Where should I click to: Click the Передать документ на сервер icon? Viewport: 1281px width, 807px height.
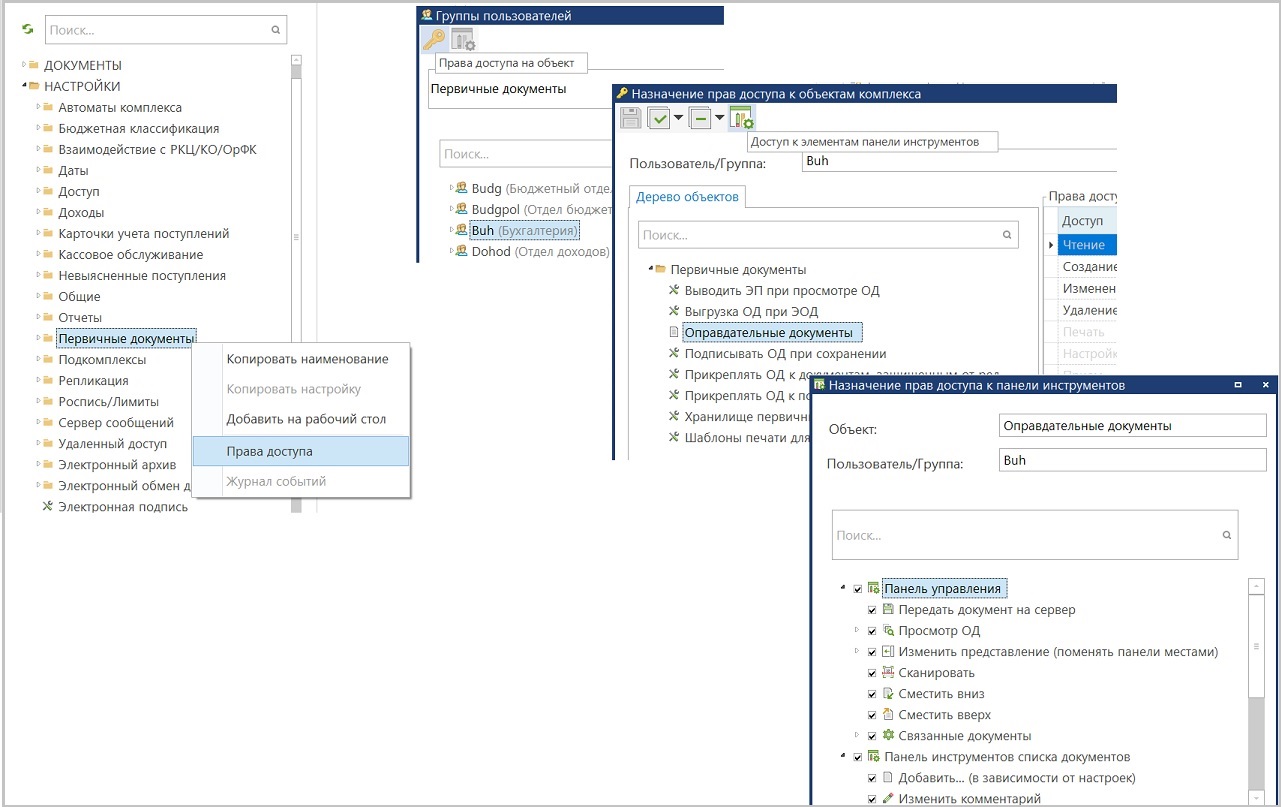(x=888, y=609)
